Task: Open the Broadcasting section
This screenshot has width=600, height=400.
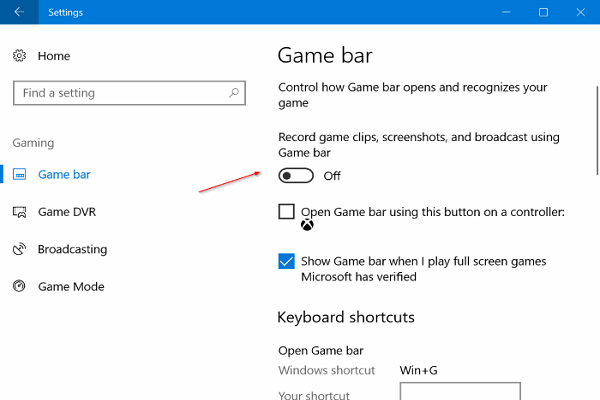Action: pyautogui.click(x=72, y=249)
